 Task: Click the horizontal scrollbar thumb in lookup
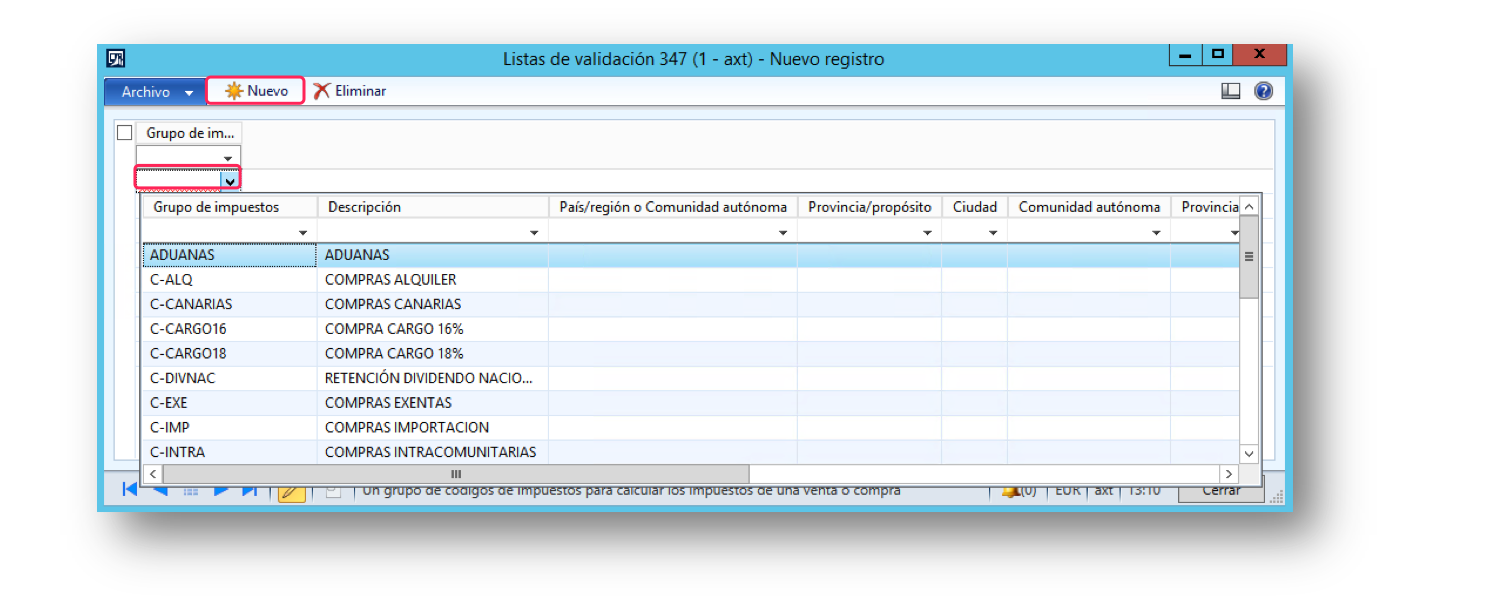[x=456, y=473]
